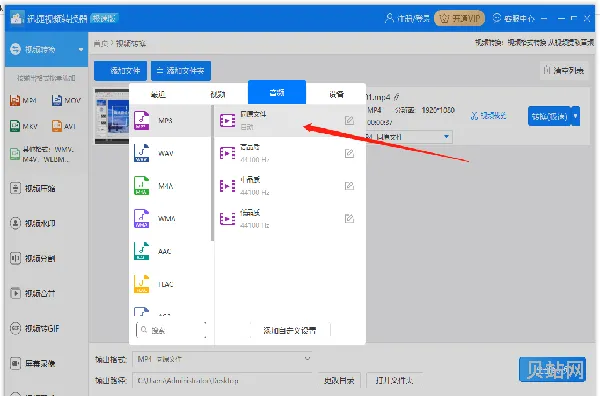Switch to the Device tab in popup

336,94
